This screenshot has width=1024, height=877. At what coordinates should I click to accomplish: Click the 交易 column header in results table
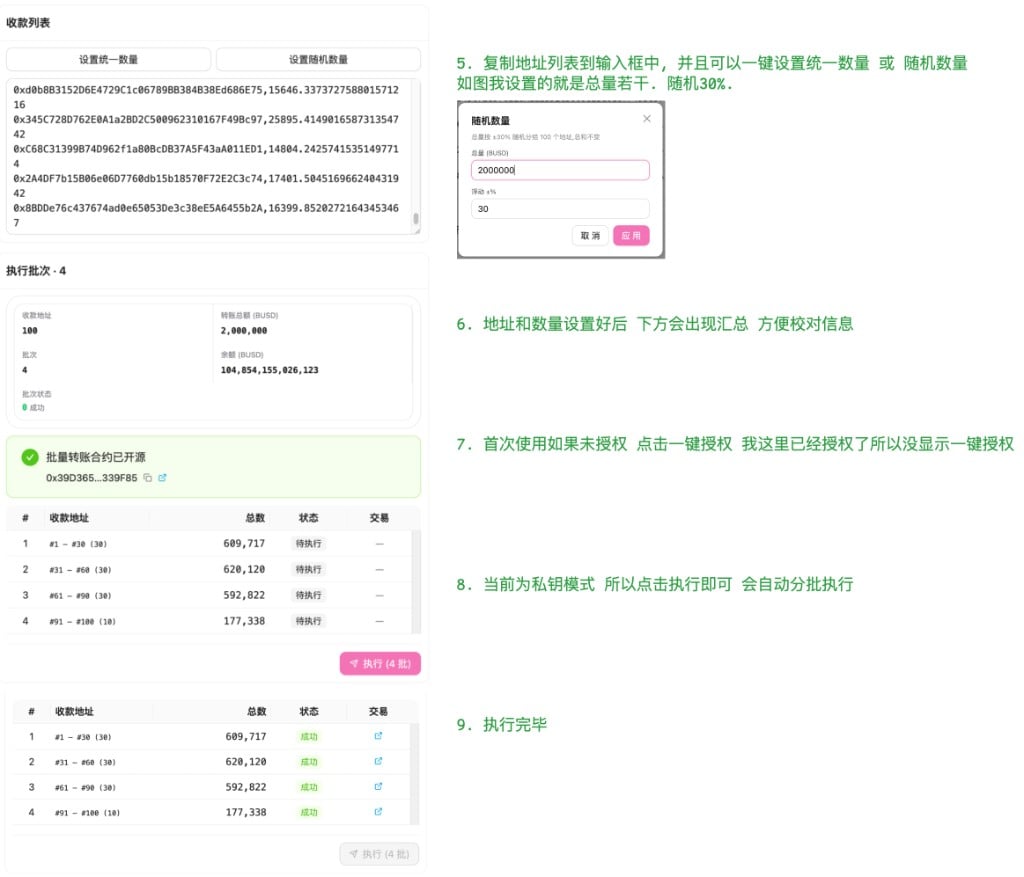coord(378,711)
